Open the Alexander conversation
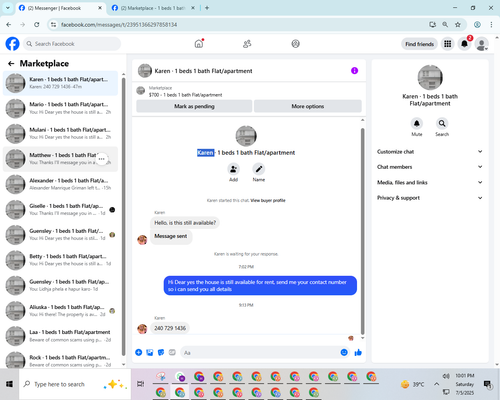 60,184
